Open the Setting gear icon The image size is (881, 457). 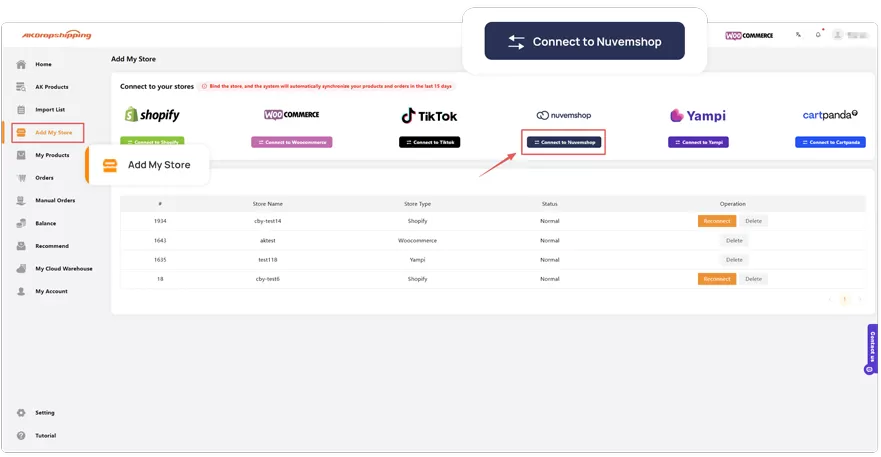(22, 412)
